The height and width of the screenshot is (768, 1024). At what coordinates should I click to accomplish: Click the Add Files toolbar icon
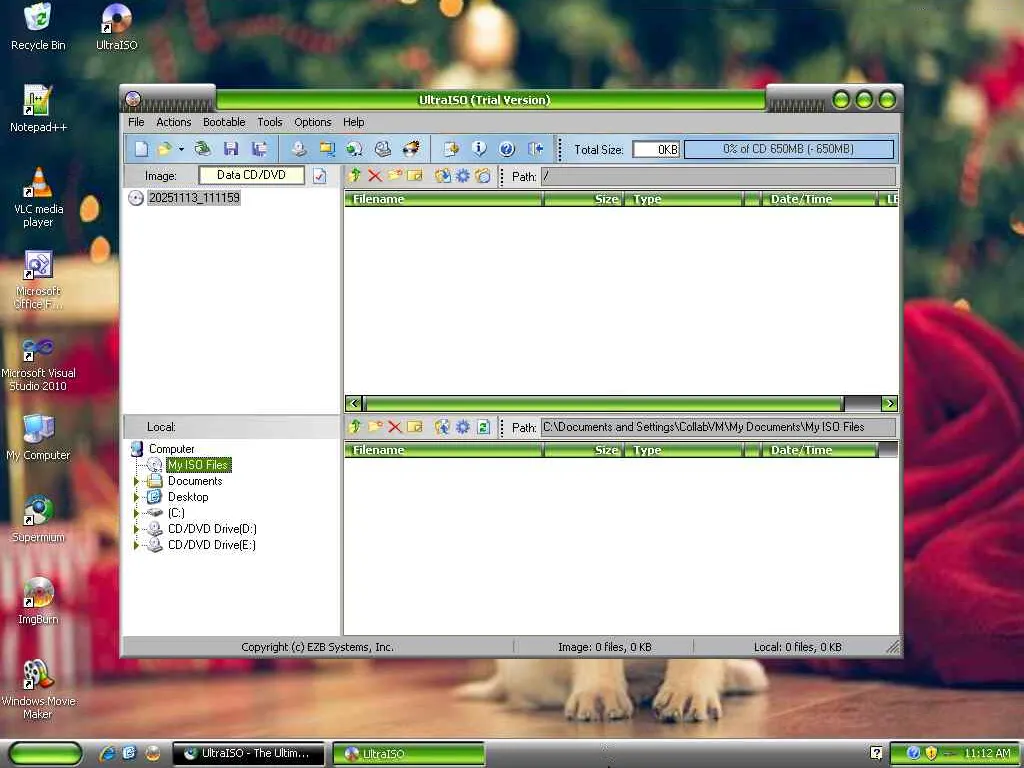pyautogui.click(x=451, y=149)
